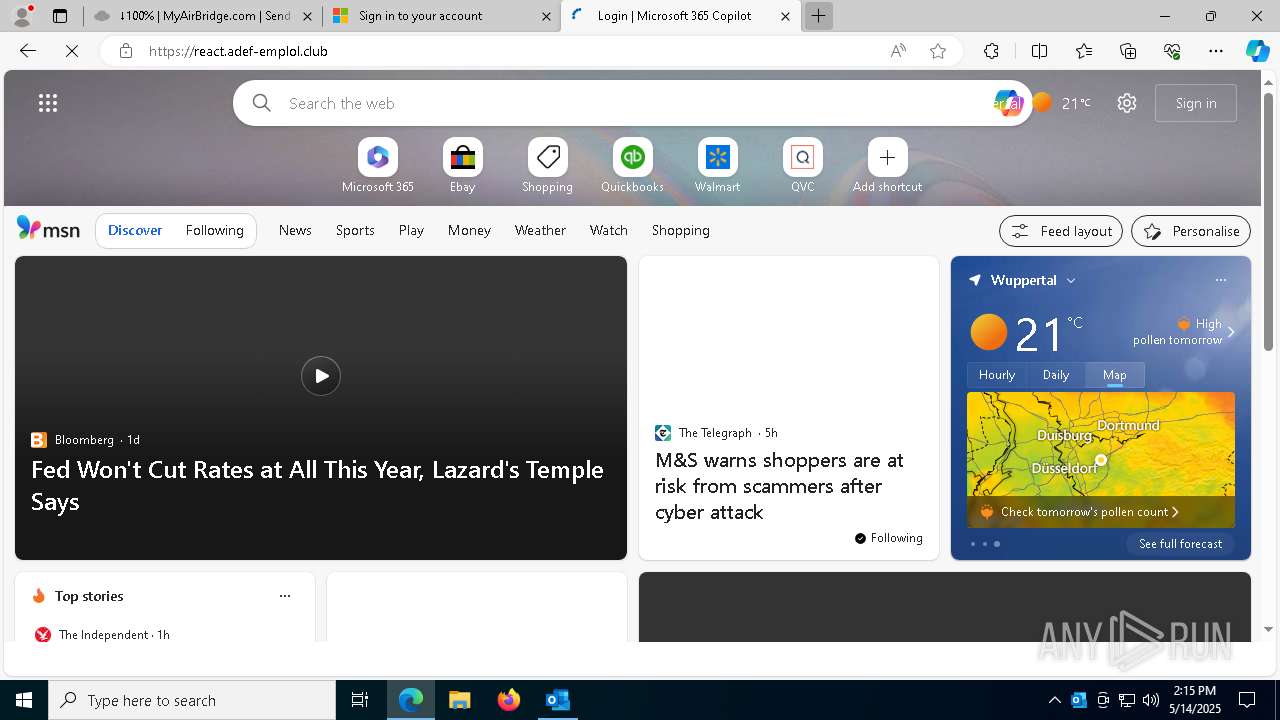Click the Search the web field
Image resolution: width=1280 pixels, height=720 pixels.
pos(633,103)
